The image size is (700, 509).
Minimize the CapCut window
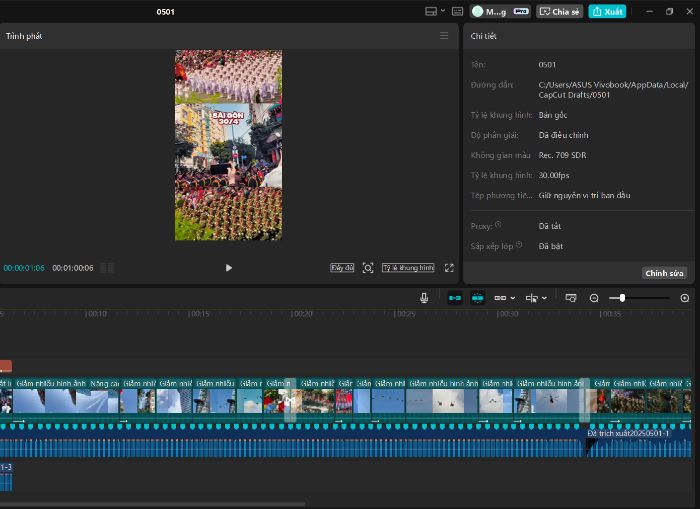pos(650,12)
